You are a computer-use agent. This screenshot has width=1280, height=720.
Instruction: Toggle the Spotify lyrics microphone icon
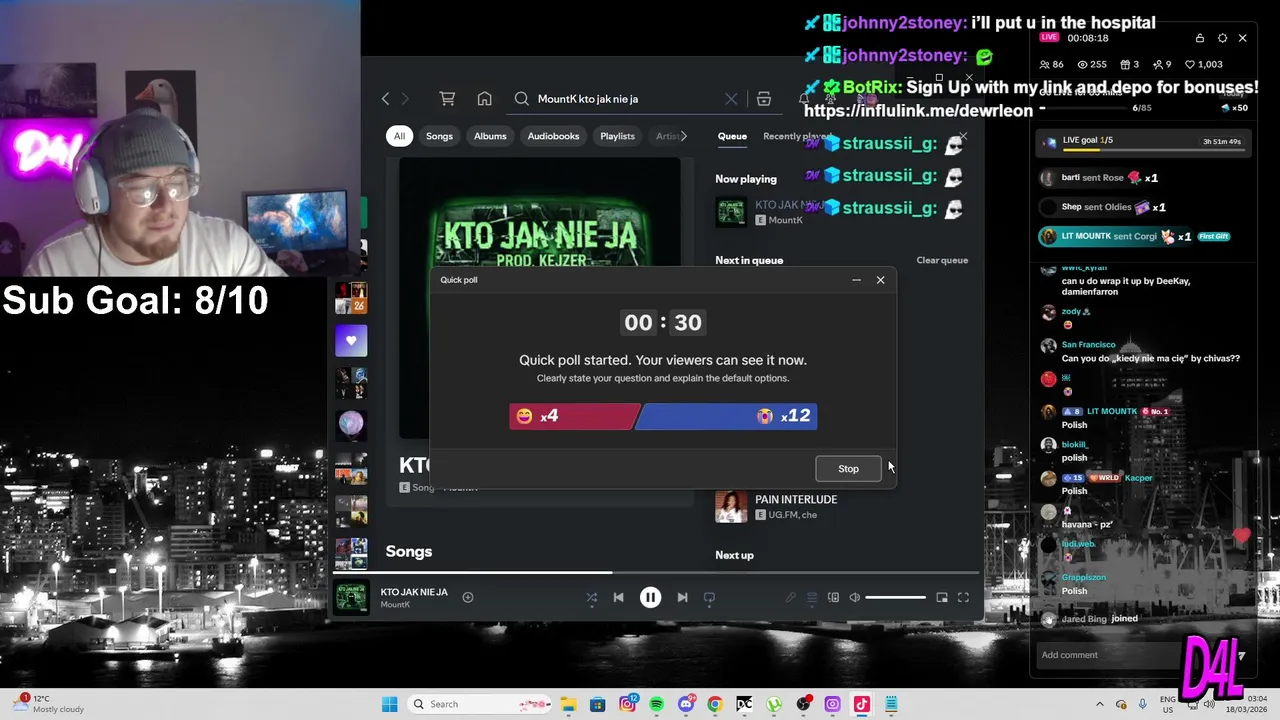coord(790,597)
